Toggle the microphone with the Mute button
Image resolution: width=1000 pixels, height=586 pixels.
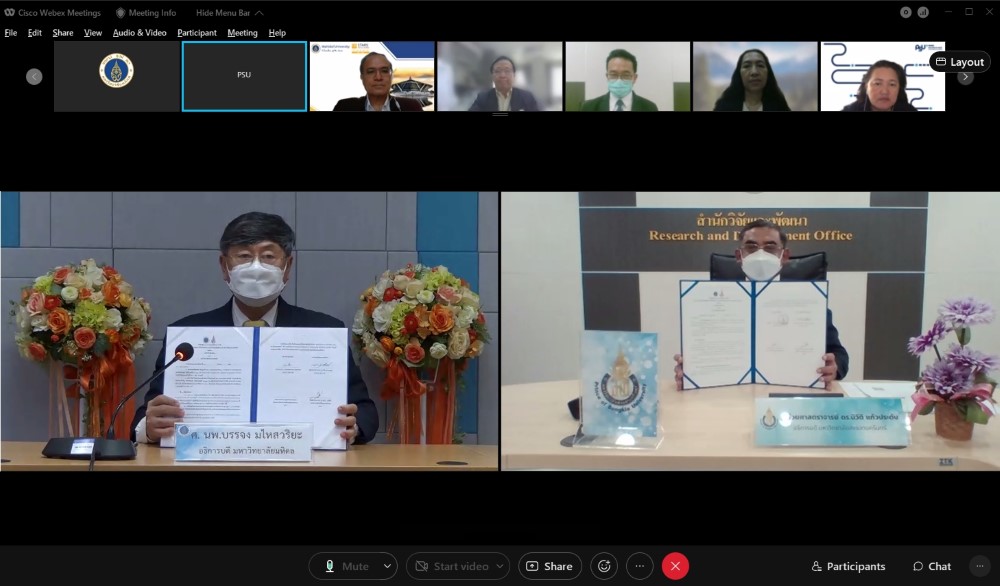click(344, 566)
